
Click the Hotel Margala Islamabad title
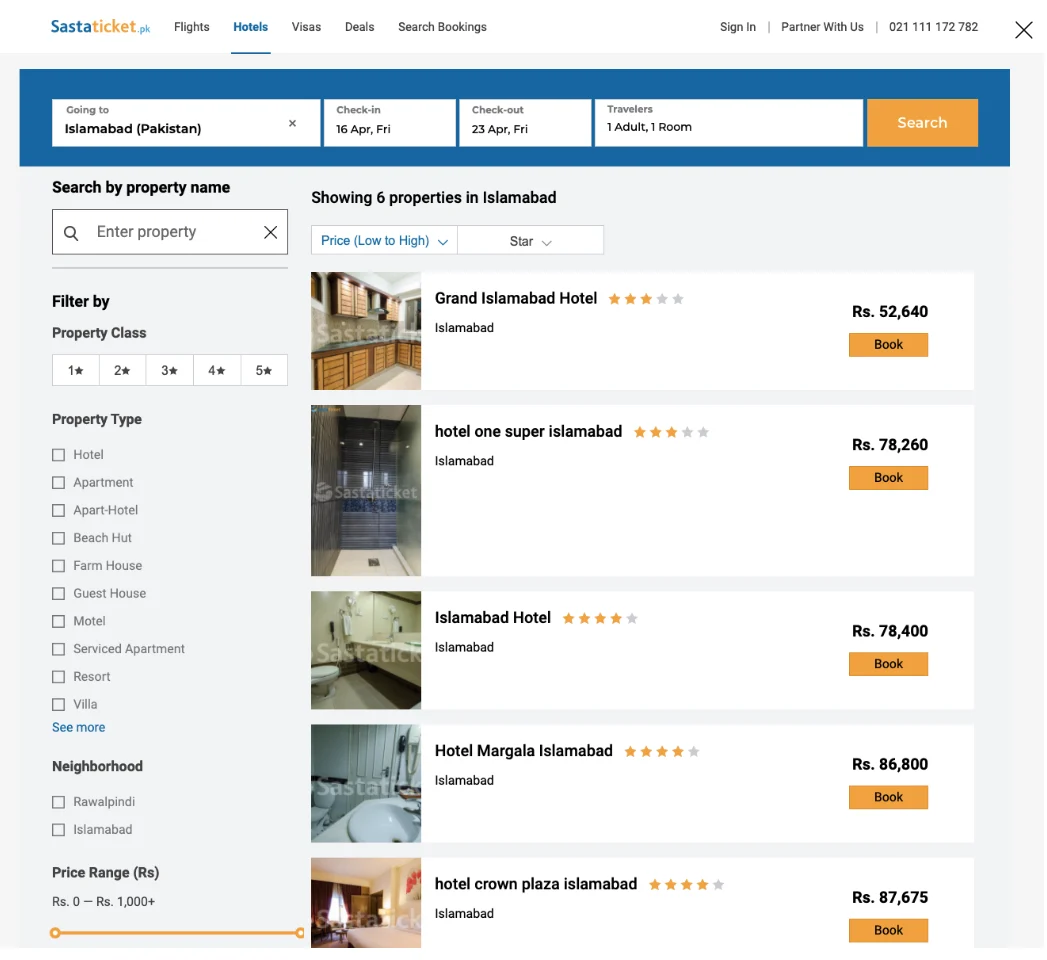click(x=524, y=751)
